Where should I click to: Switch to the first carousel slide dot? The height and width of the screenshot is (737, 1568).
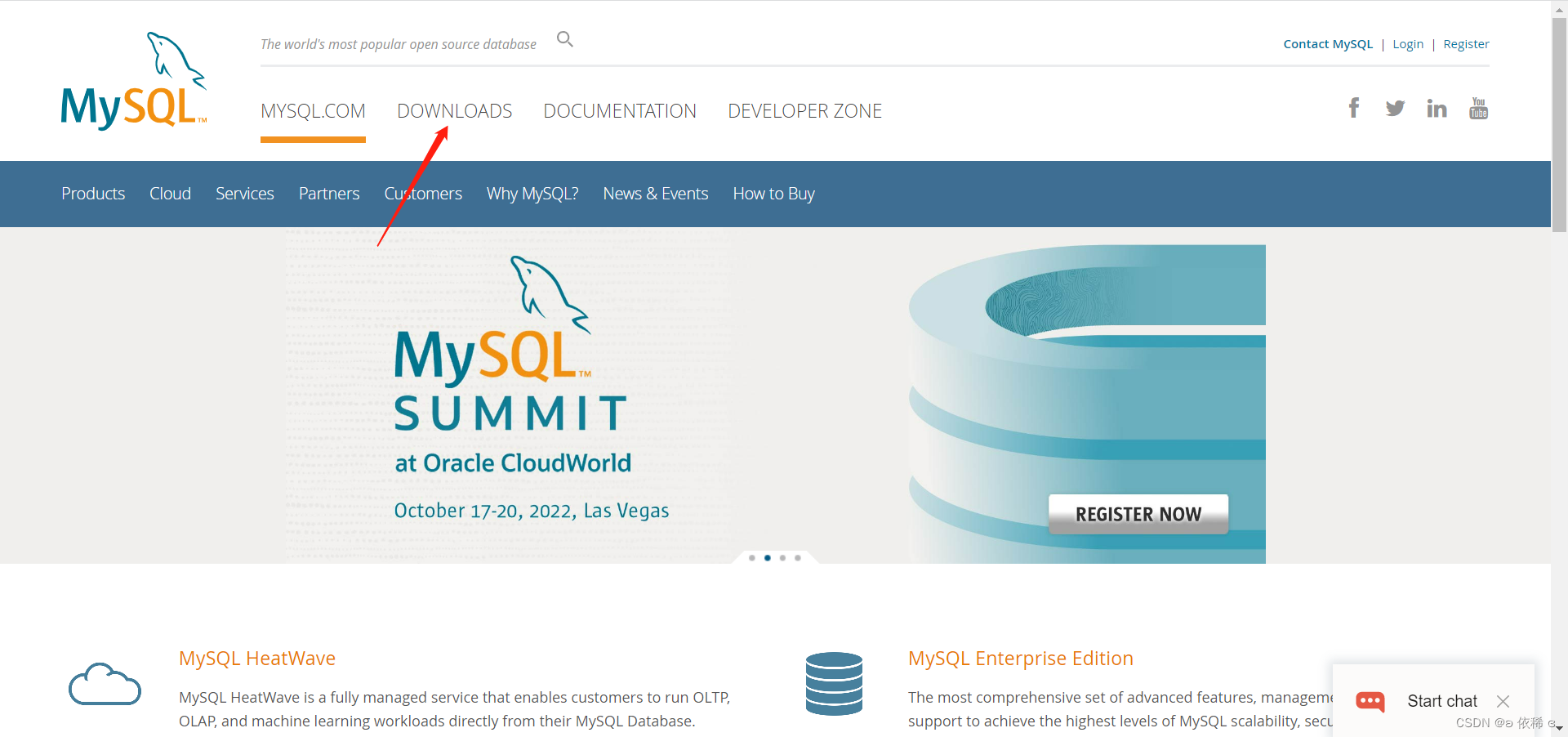point(752,558)
